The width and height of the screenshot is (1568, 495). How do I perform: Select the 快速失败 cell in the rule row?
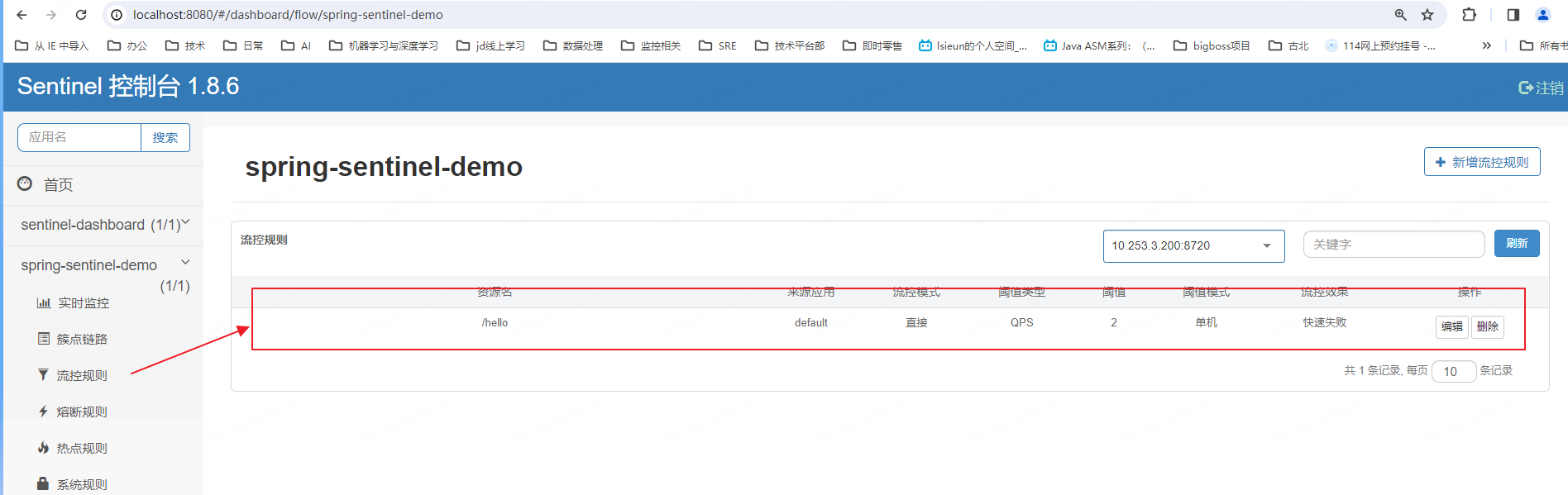click(x=1324, y=323)
